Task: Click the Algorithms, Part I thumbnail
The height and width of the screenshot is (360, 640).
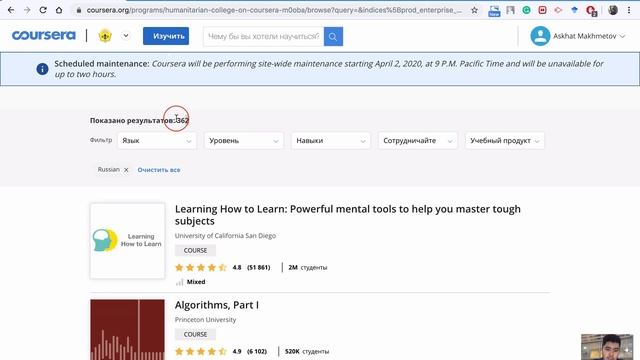Action: pos(127,330)
